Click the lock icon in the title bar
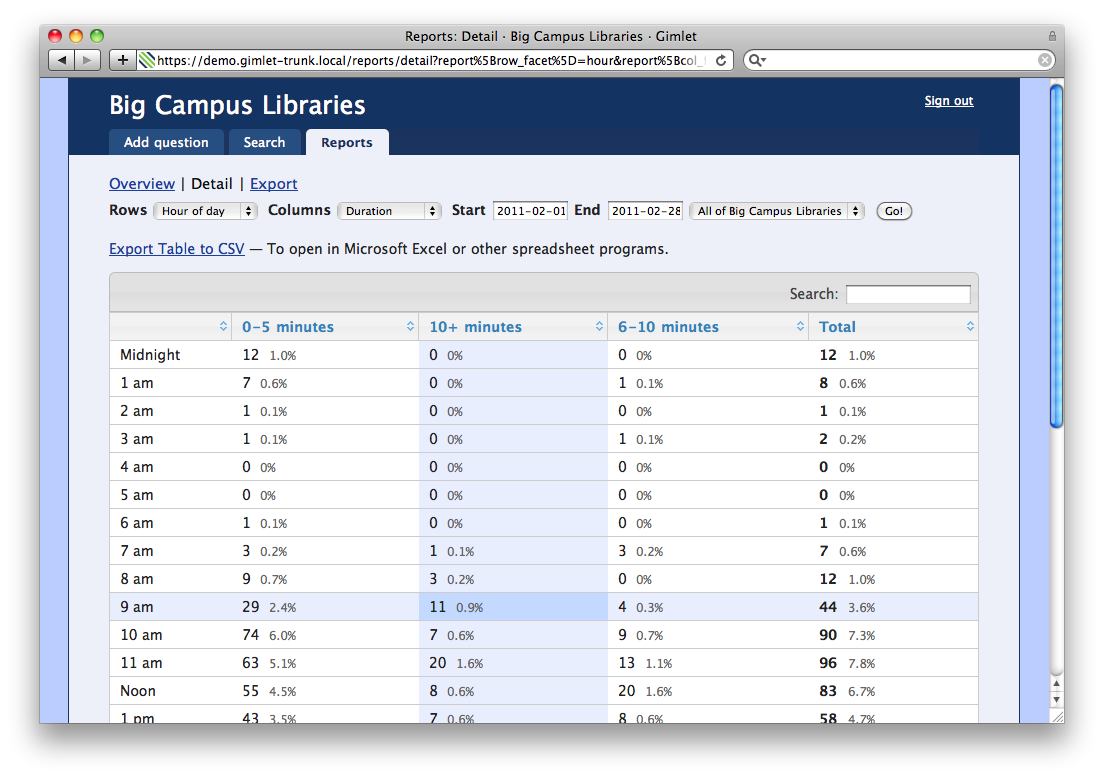This screenshot has width=1104, height=778. [x=1052, y=36]
